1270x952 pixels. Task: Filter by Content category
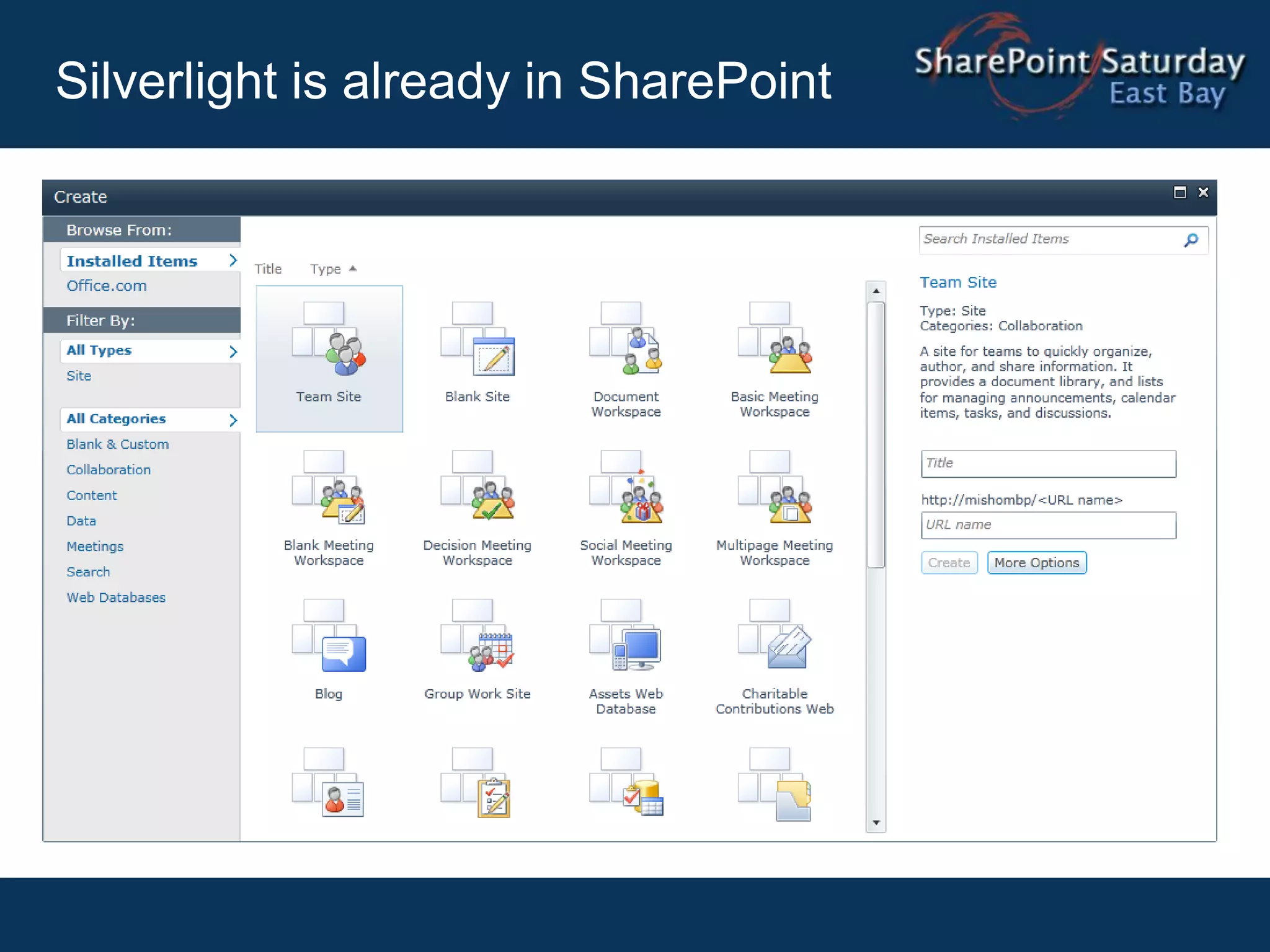pyautogui.click(x=92, y=495)
